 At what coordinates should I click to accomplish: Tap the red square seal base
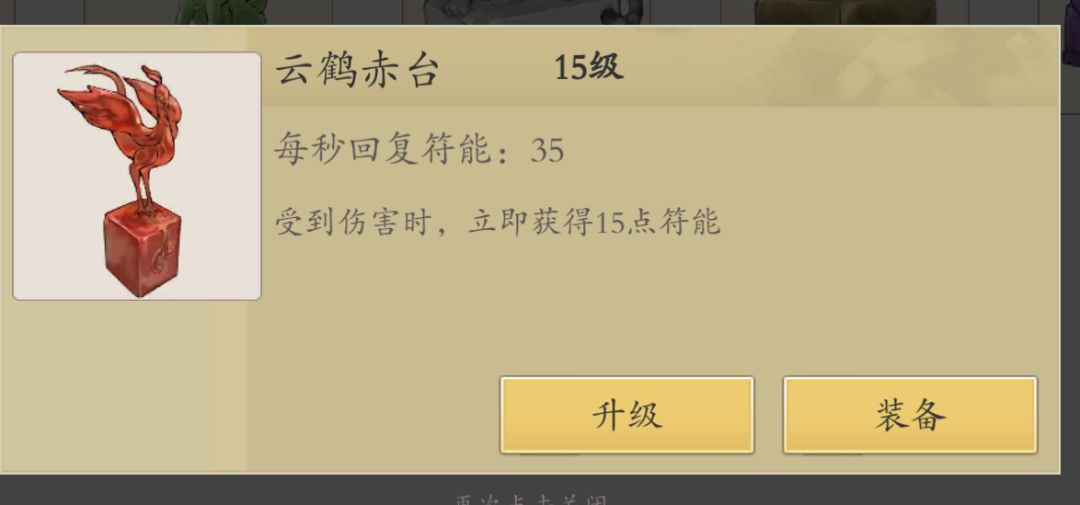(x=143, y=250)
